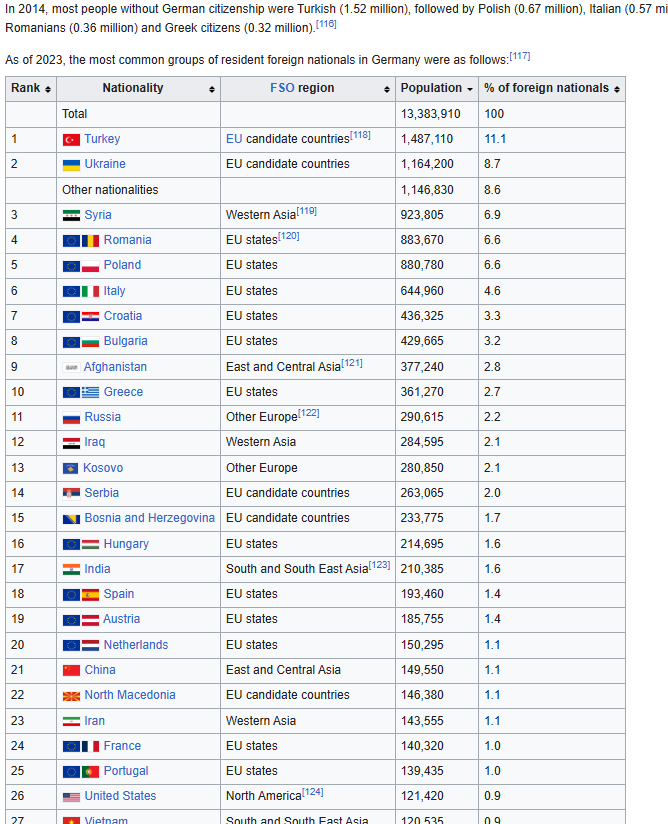Screen dimensions: 668x824
Task: Click the EU link in Turkey row
Action: click(x=234, y=139)
